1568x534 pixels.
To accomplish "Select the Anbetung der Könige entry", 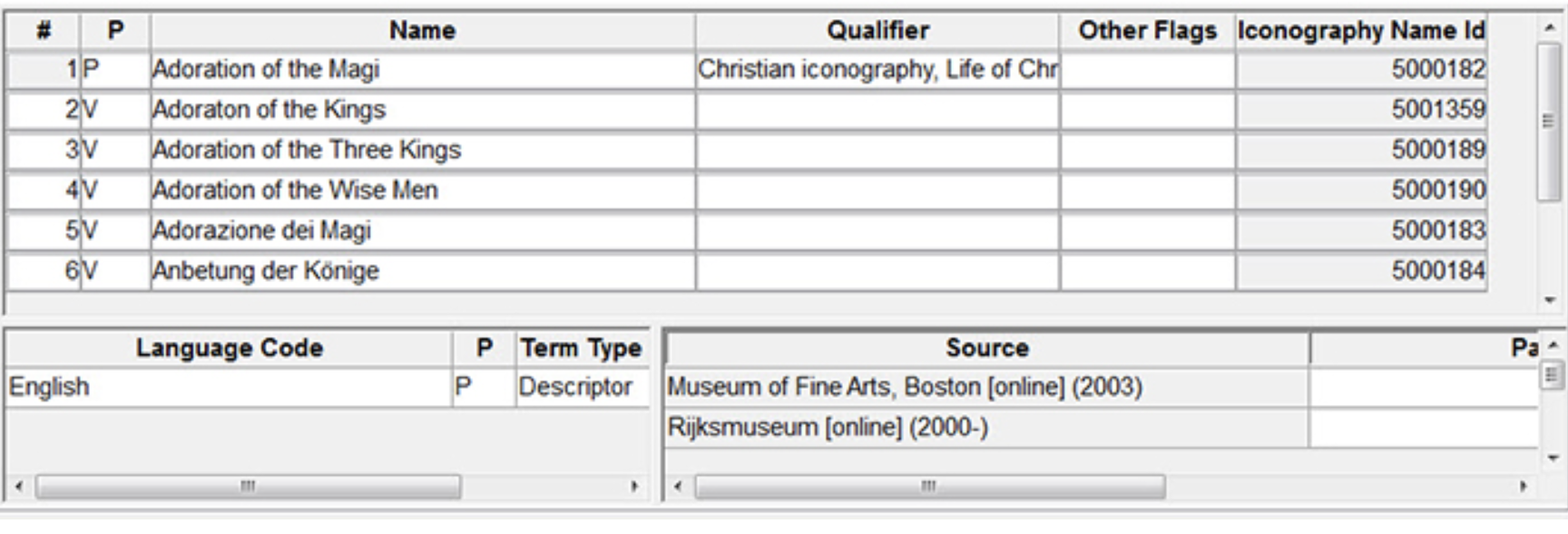I will (x=266, y=271).
